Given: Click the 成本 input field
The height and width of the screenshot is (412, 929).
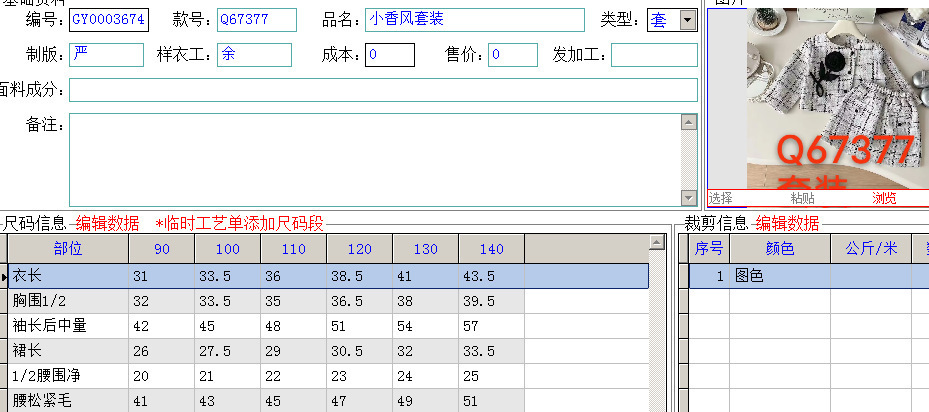Looking at the screenshot, I should pos(390,55).
